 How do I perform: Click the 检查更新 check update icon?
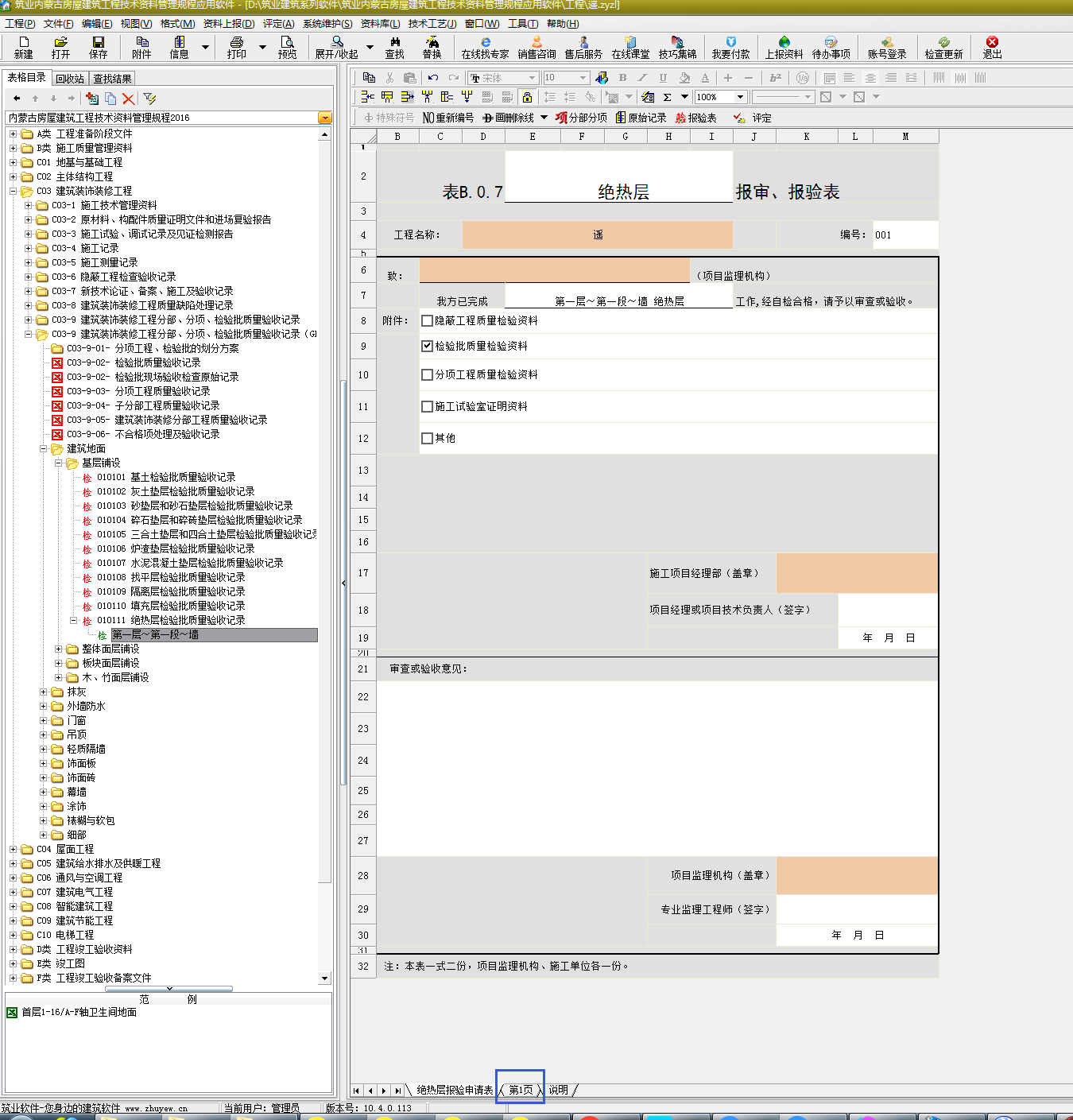click(x=943, y=47)
